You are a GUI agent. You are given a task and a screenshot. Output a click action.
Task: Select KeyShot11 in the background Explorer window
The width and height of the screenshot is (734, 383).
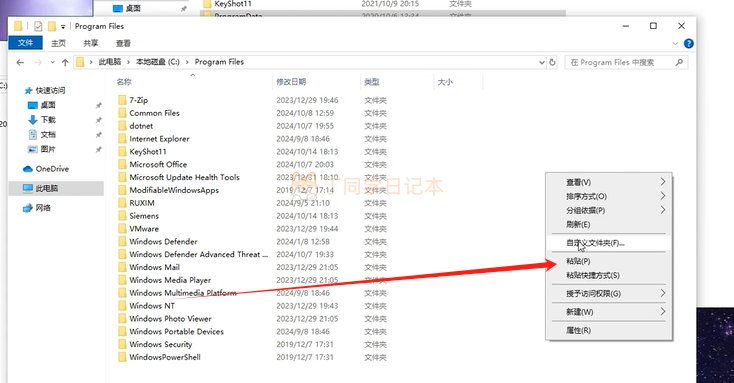tap(233, 4)
